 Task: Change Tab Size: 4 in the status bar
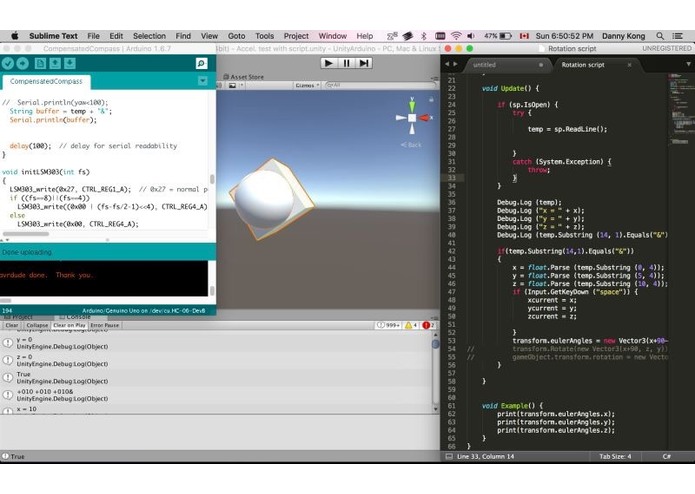point(615,456)
